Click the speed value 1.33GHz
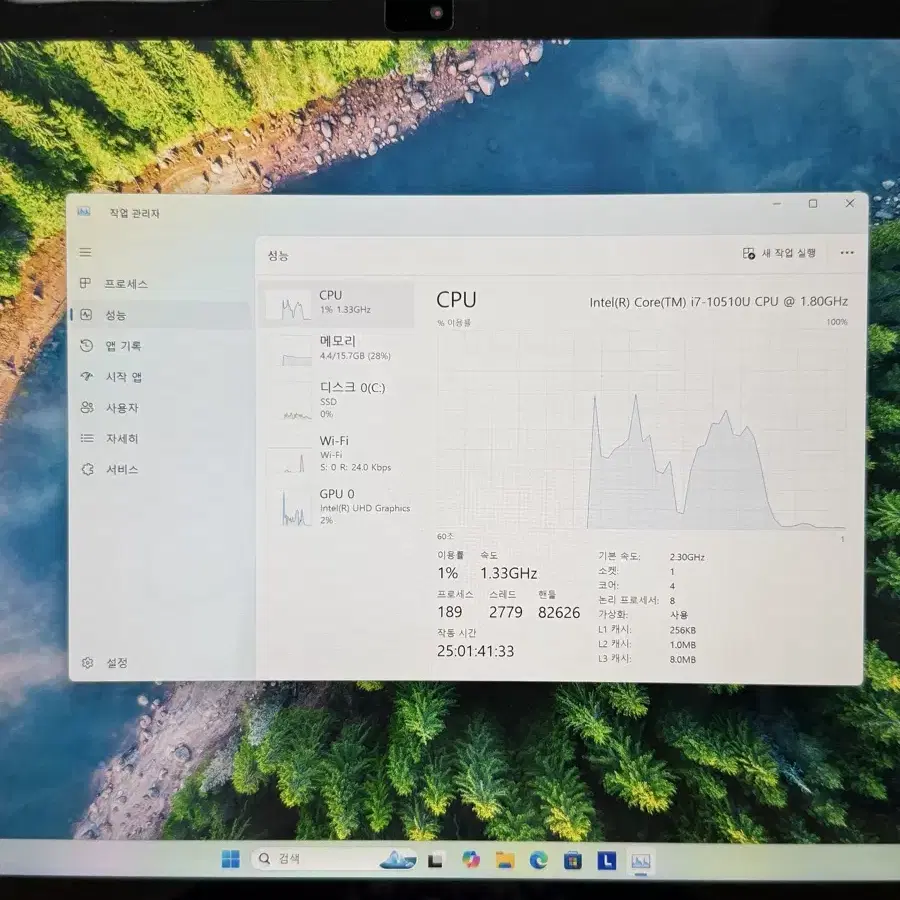The width and height of the screenshot is (900, 900). click(509, 573)
